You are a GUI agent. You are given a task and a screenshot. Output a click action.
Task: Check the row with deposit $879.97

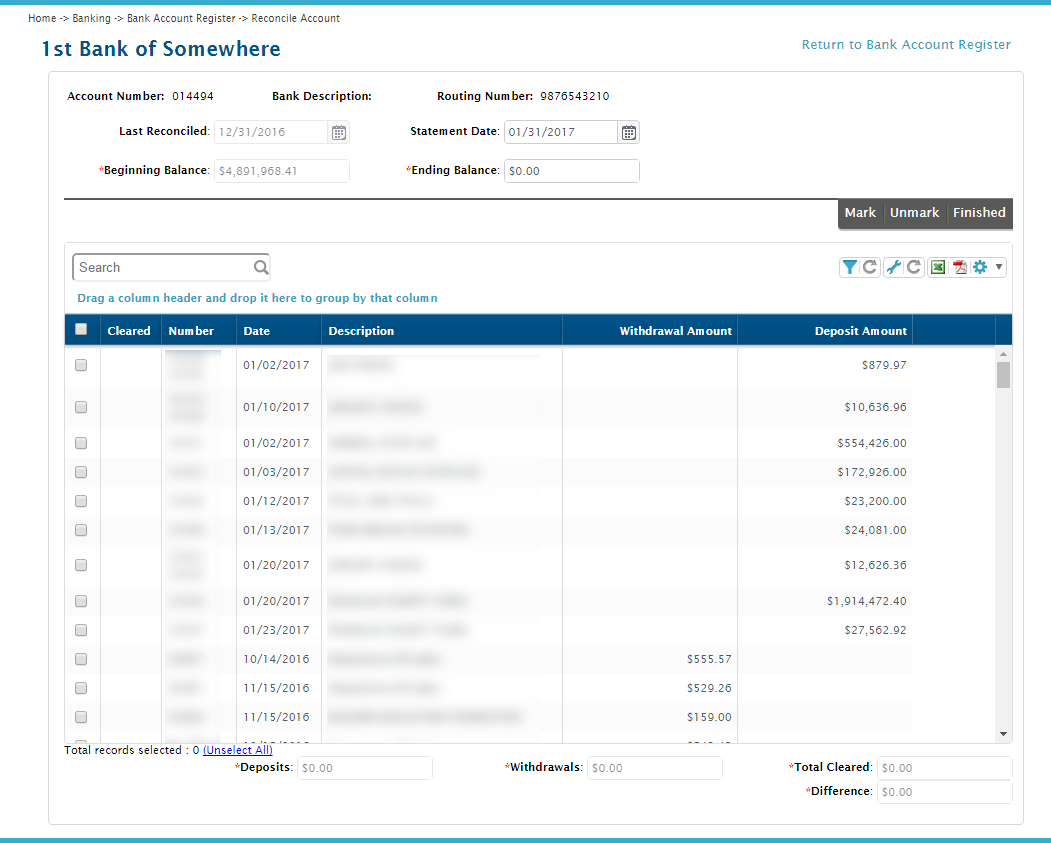(81, 365)
